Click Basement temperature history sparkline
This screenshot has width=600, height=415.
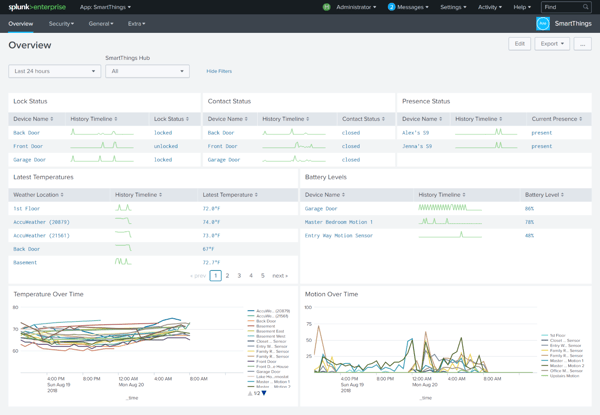click(123, 262)
